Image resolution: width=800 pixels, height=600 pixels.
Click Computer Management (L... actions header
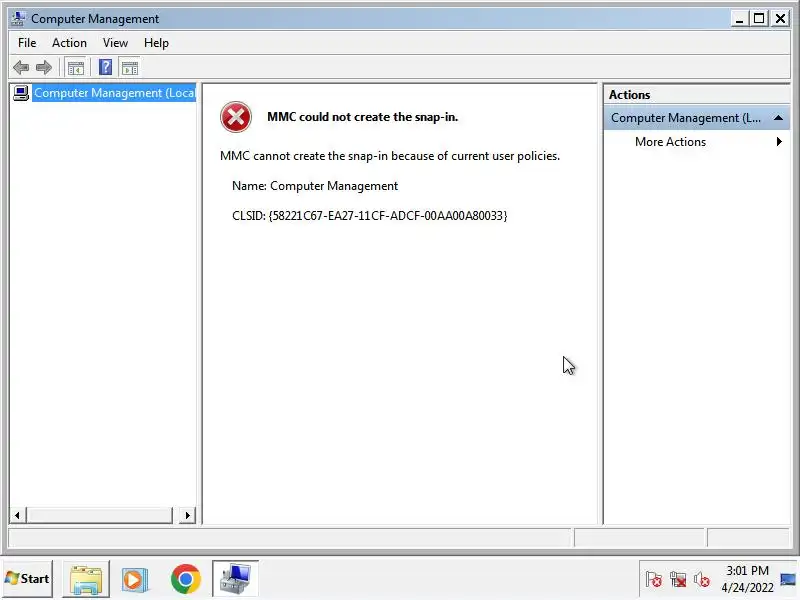pos(696,118)
